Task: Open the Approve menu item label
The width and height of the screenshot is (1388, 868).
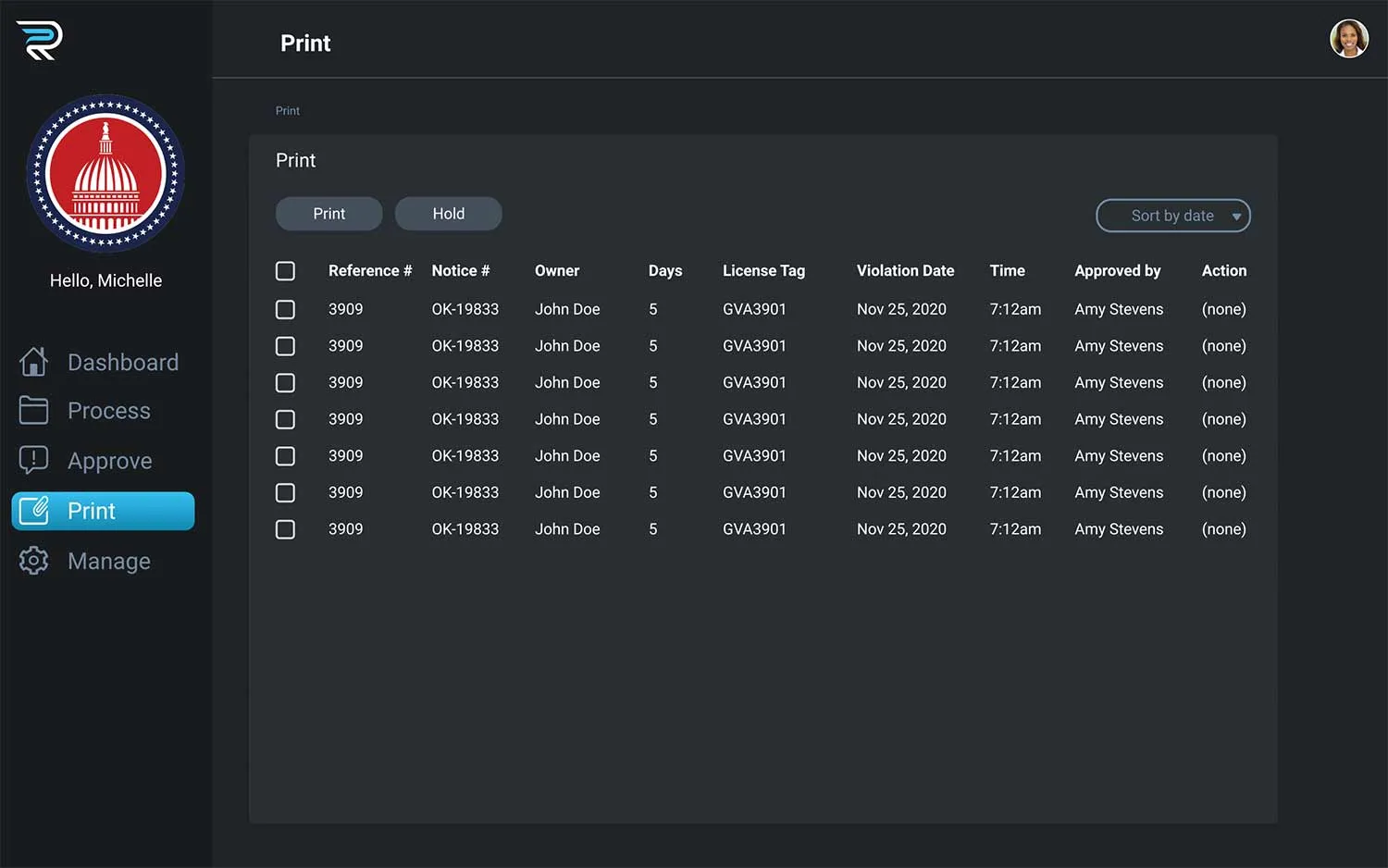Action: [x=109, y=461]
